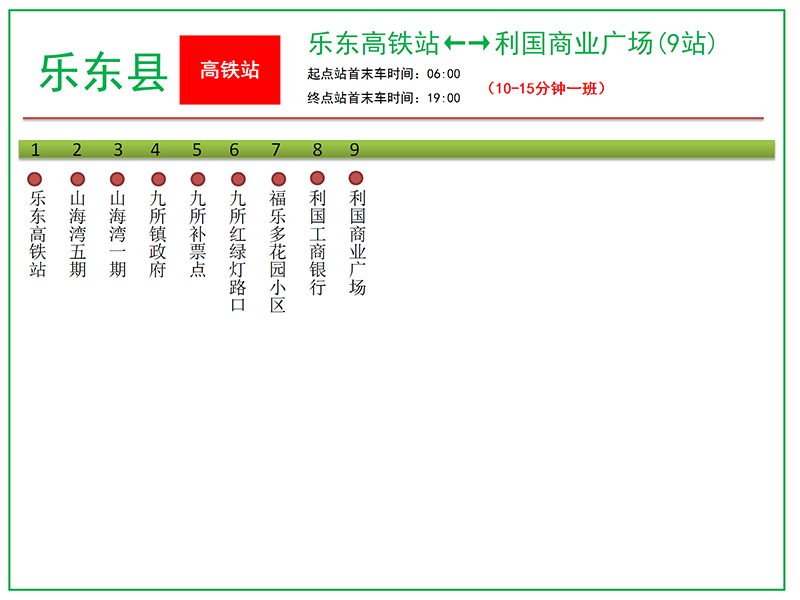The image size is (800, 600).
Task: Click the red dot for 福乐多花园小区
Action: tap(279, 179)
